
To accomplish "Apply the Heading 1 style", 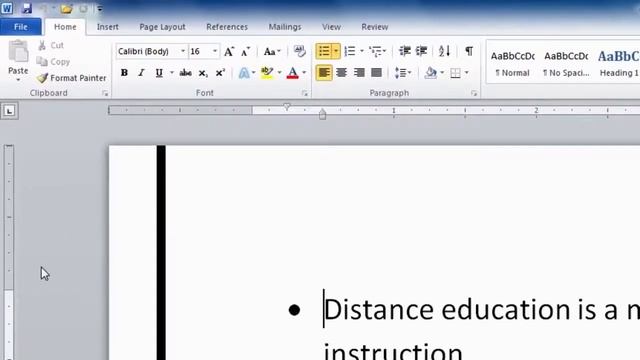I will tap(618, 63).
